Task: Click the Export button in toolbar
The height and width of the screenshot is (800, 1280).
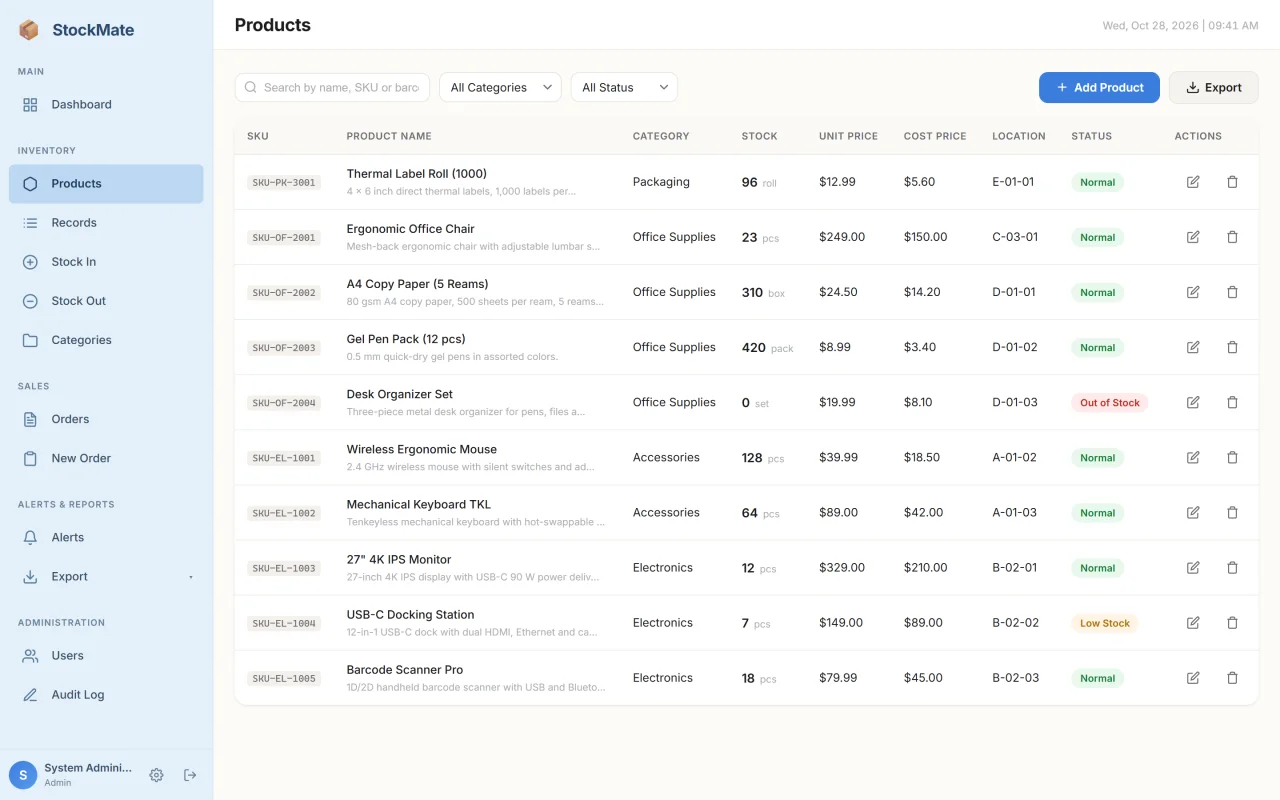Action: click(1213, 87)
